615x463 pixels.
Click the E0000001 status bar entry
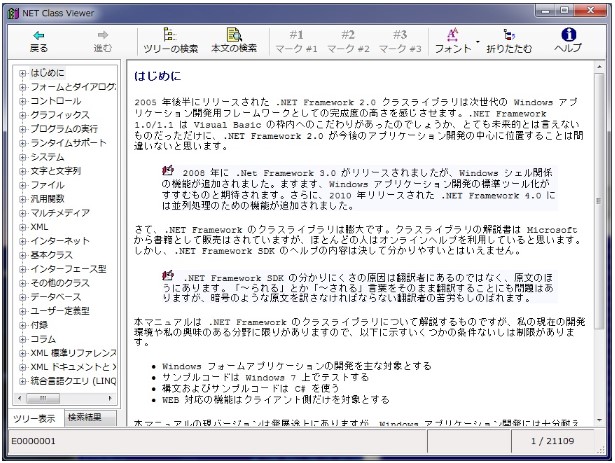[x=34, y=441]
